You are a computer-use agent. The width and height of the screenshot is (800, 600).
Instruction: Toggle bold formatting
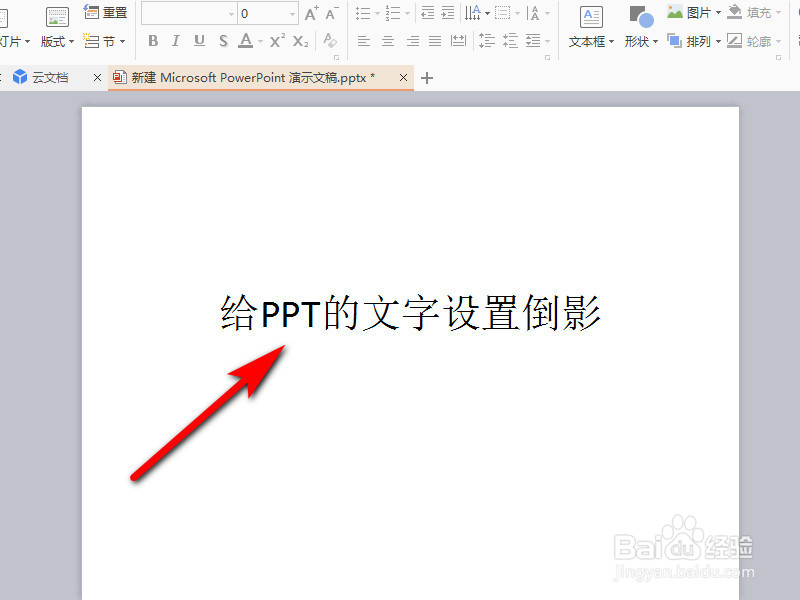point(152,41)
